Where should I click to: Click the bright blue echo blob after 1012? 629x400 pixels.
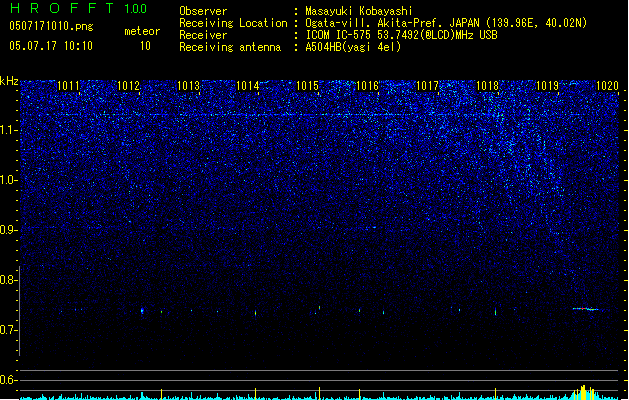142,311
